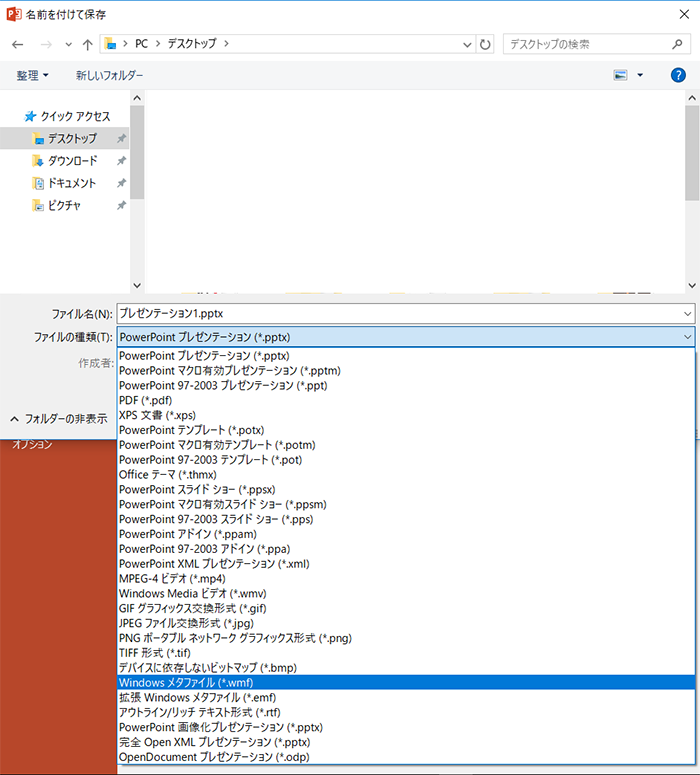Screen dimensions: 700x775
Task: Choose PowerPoint プレゼンテーション (*.pptx) at the list top
Action: [x=406, y=356]
